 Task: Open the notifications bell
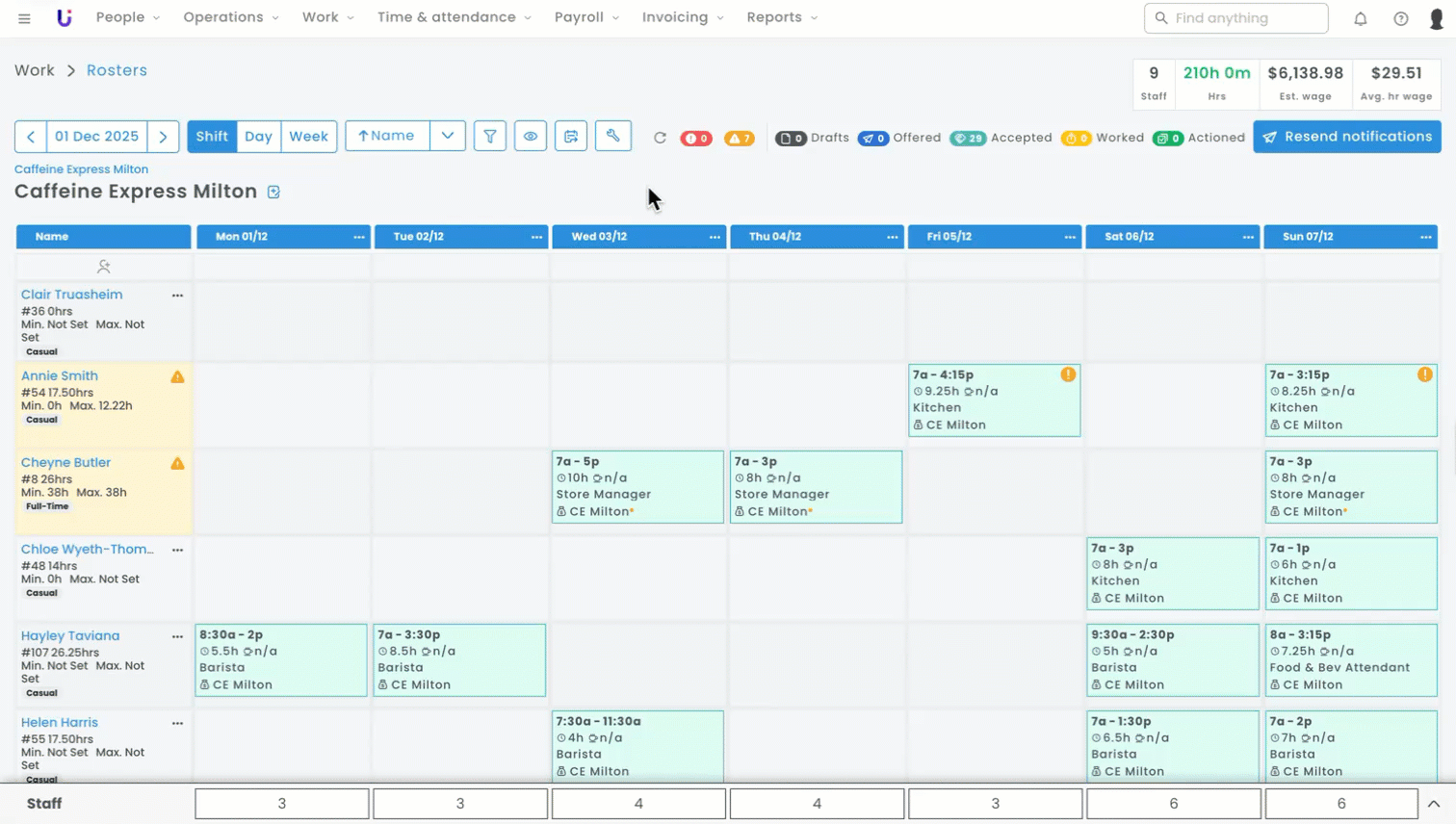(1361, 18)
